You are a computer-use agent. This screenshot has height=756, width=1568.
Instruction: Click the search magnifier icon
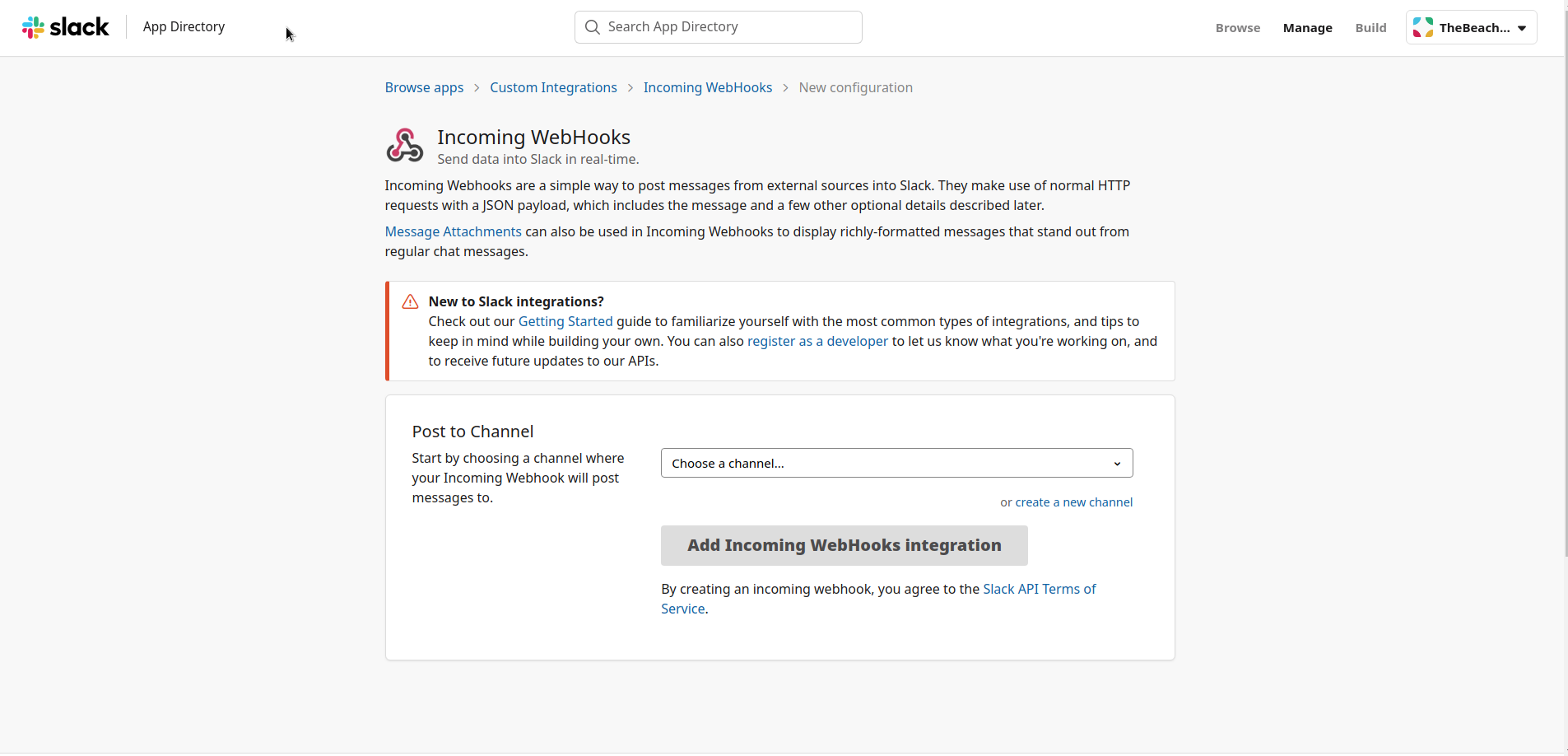pos(592,27)
